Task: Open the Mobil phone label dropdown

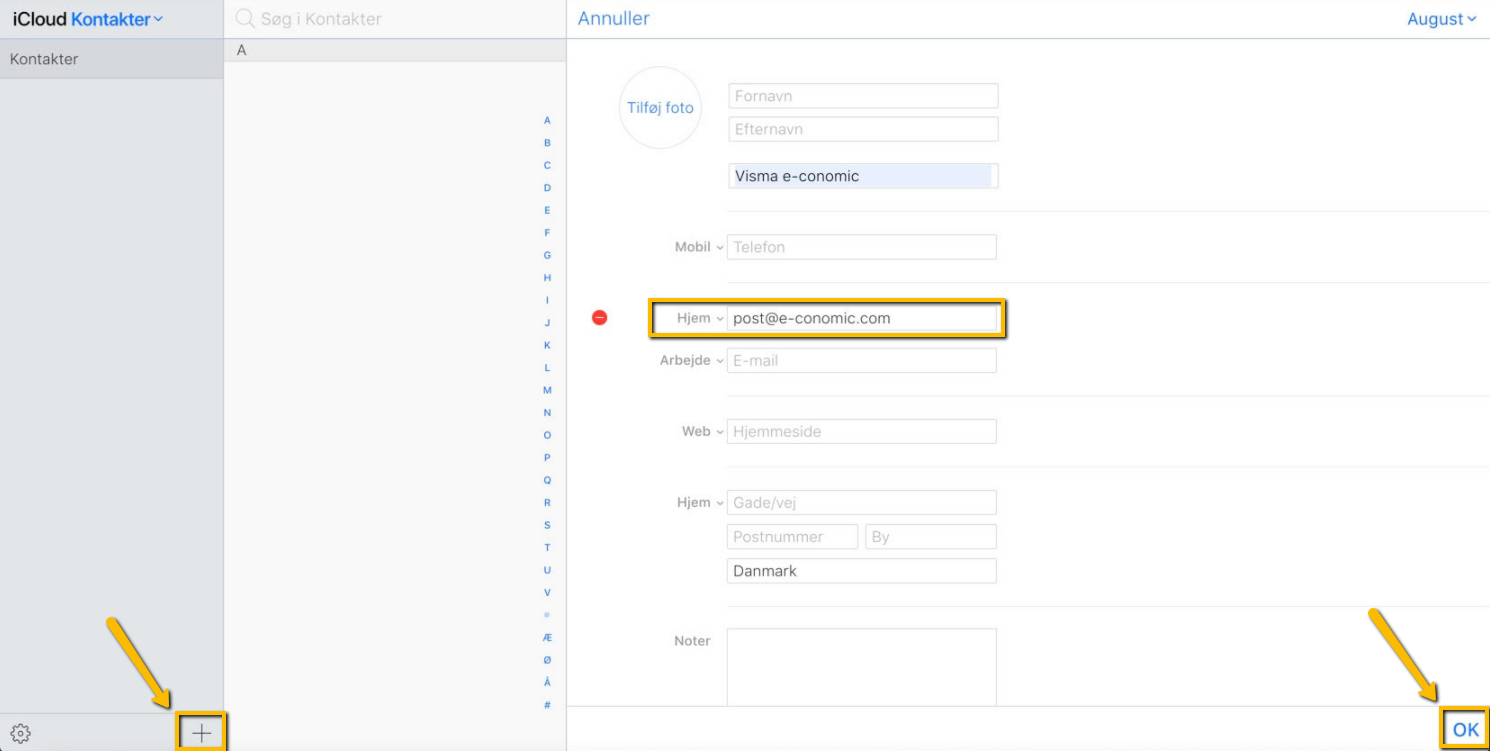Action: (x=697, y=246)
